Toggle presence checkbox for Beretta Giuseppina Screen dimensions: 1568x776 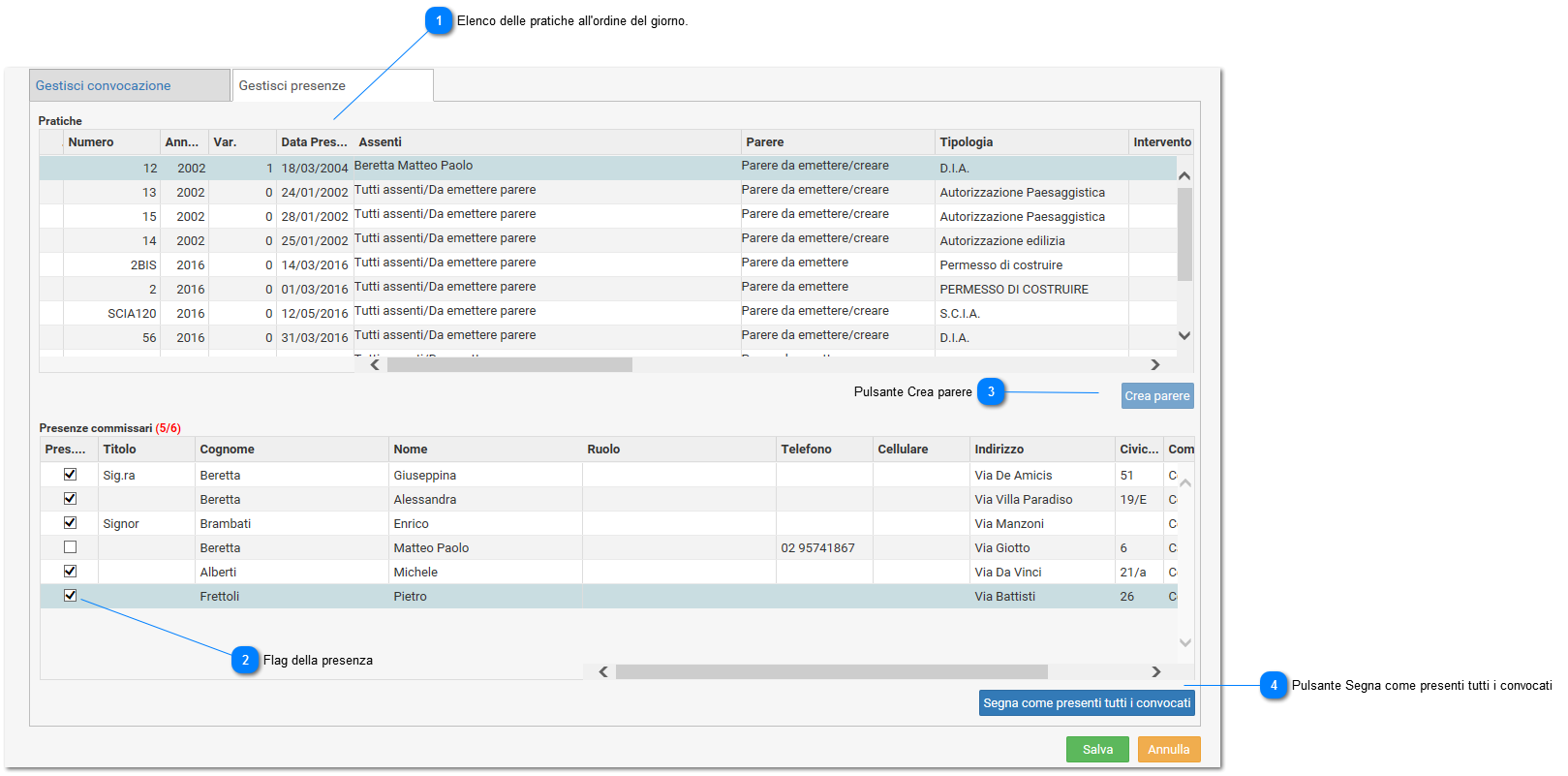pyautogui.click(x=70, y=474)
